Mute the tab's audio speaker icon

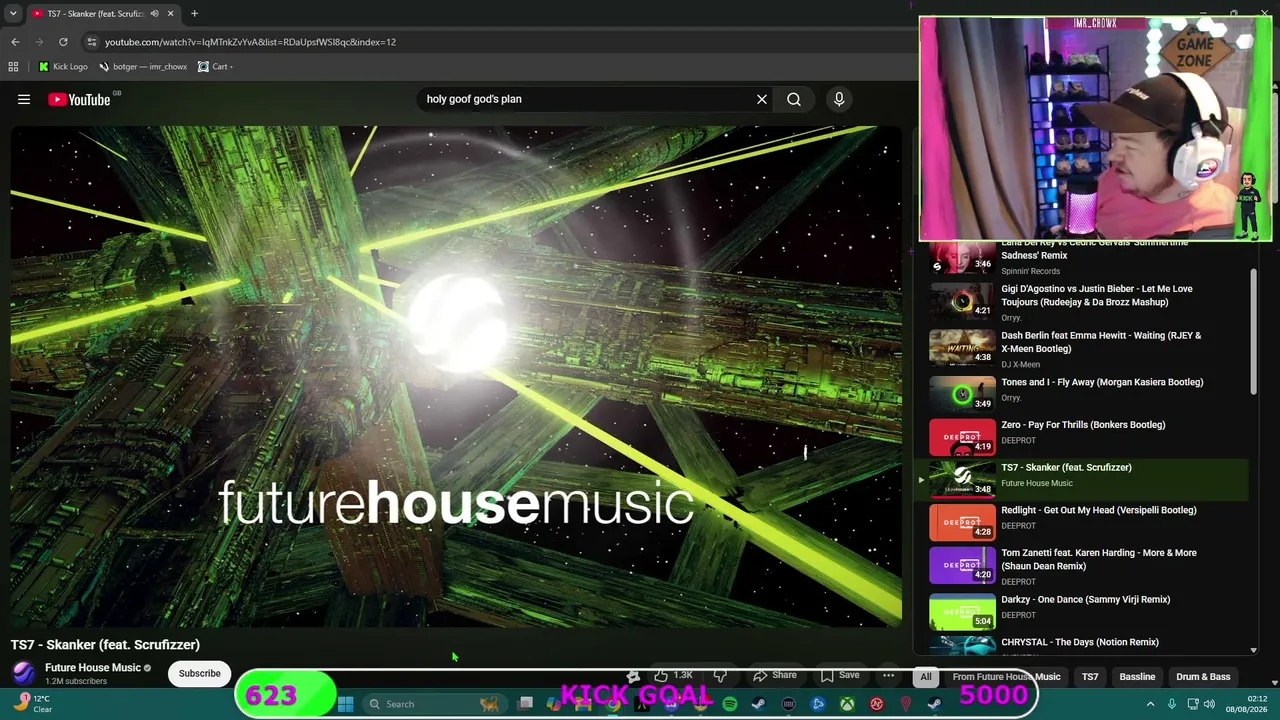154,13
